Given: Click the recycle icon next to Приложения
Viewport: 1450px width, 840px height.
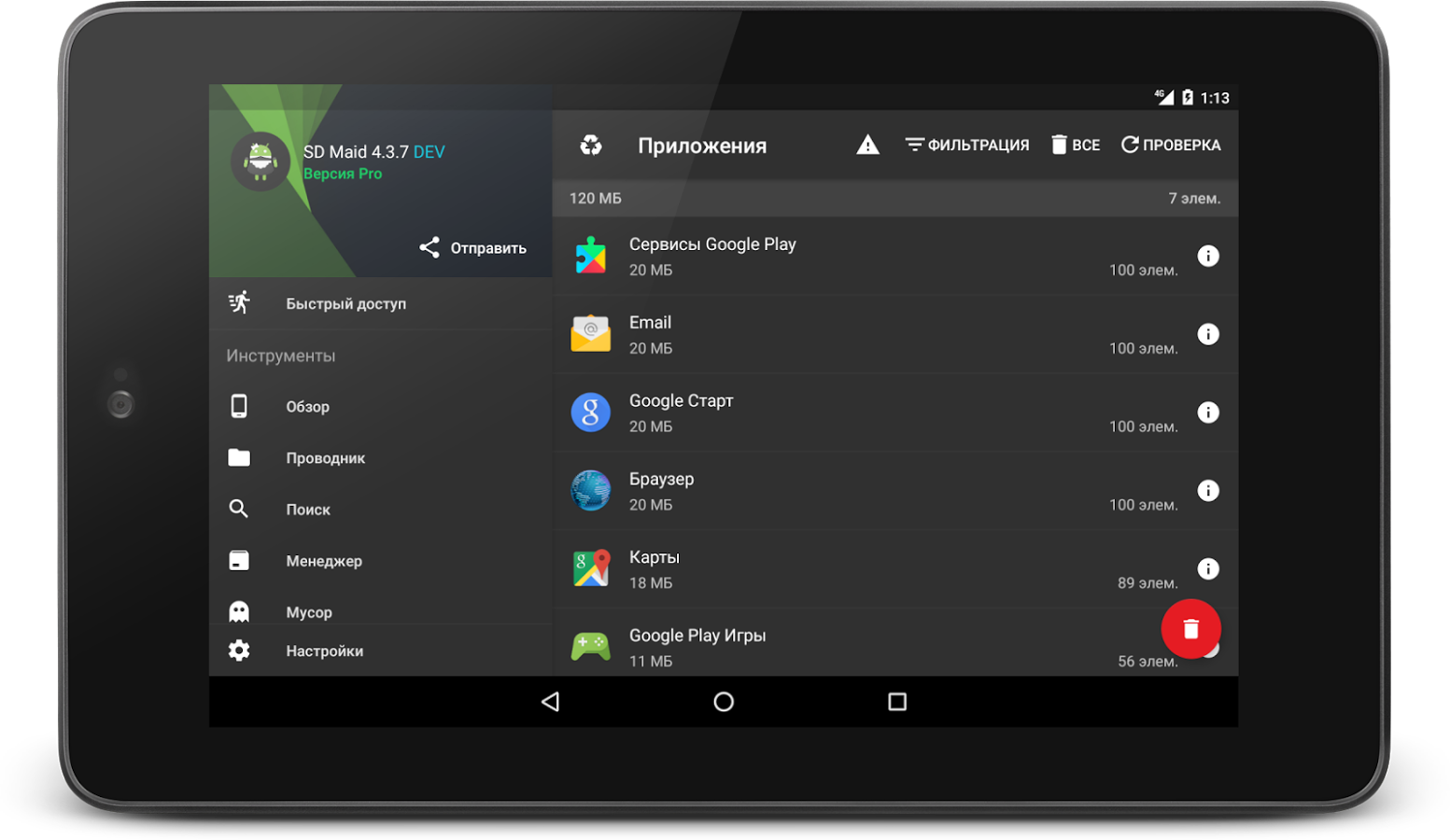Looking at the screenshot, I should coord(591,145).
